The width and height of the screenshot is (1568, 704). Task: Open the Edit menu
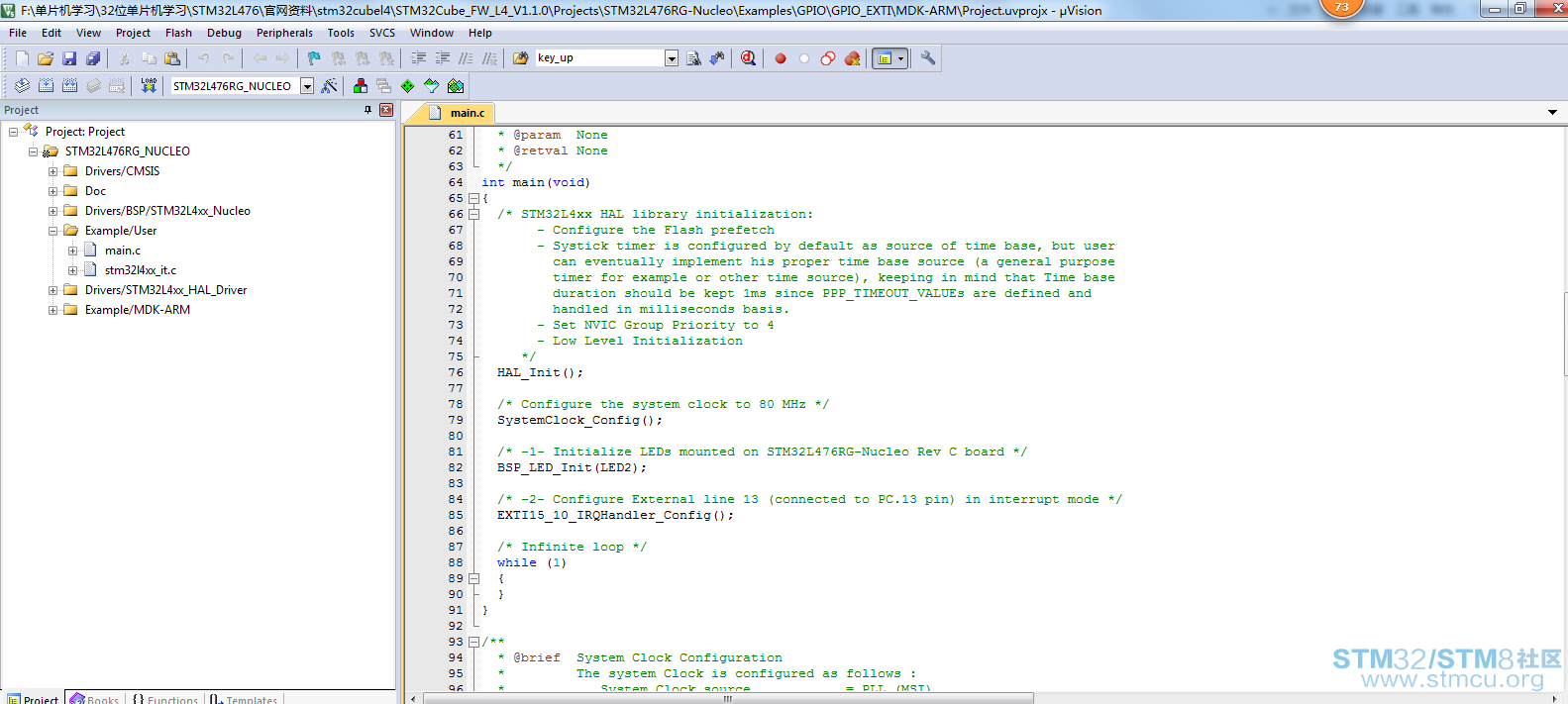[52, 33]
